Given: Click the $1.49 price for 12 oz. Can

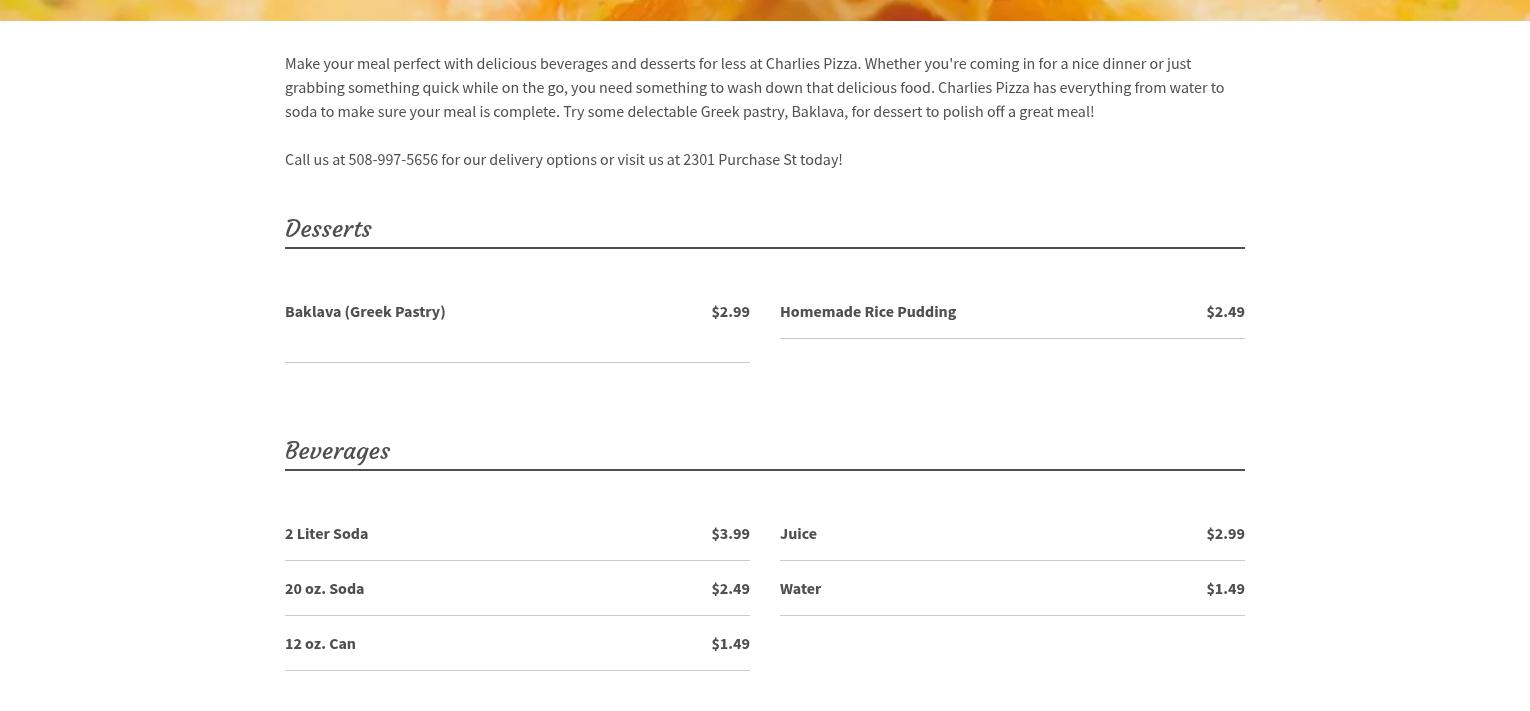Looking at the screenshot, I should (730, 644).
